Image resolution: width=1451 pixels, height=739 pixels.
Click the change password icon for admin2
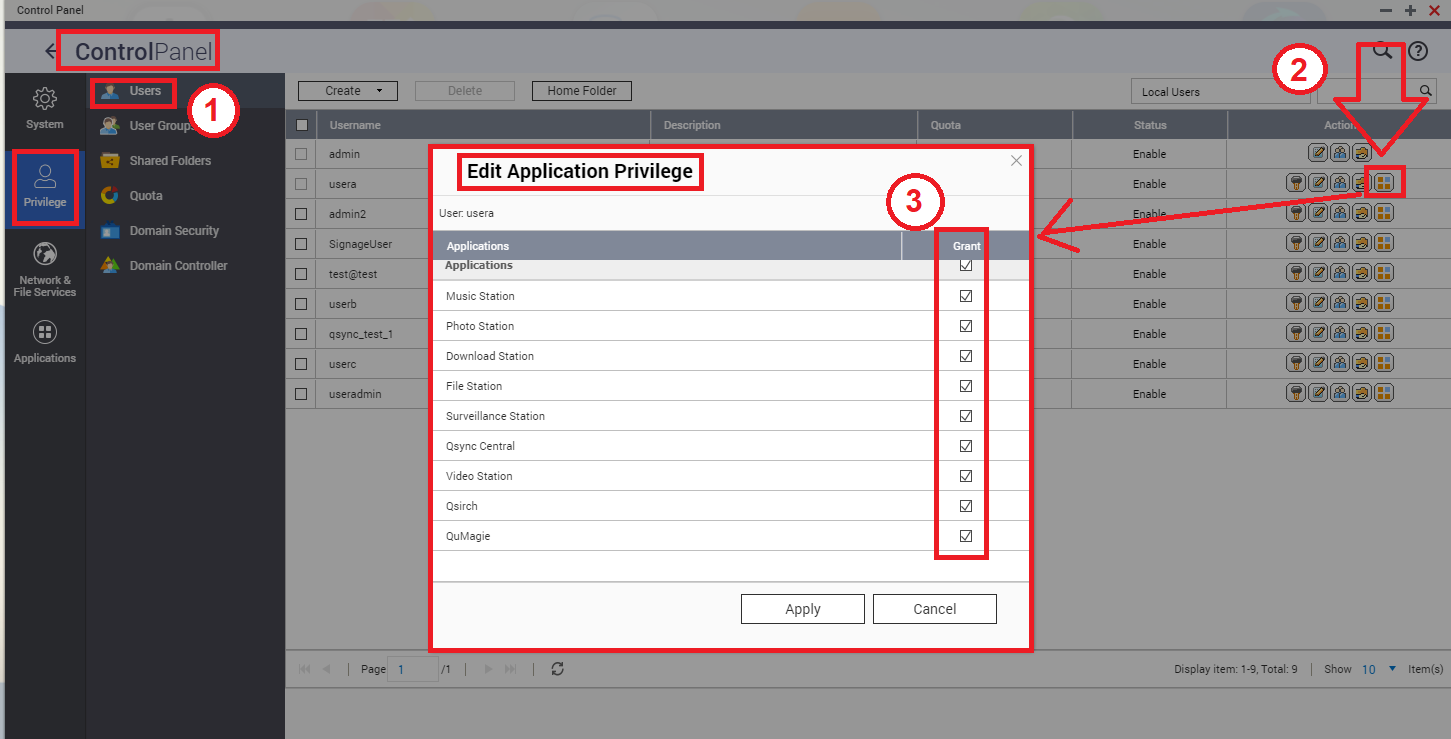pos(1295,212)
